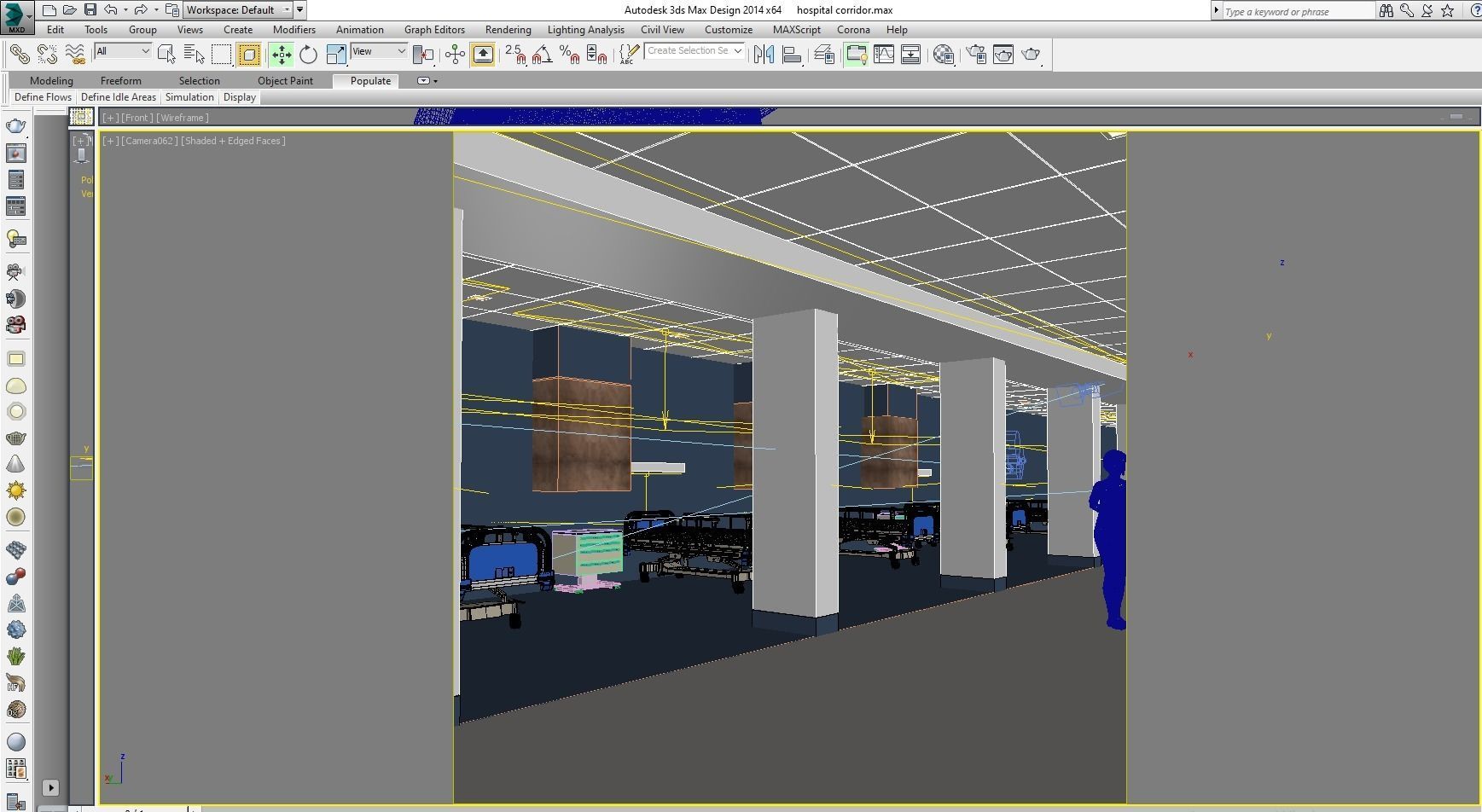Screen dimensions: 1482x812
Task: Open the 3ds Max application menu button
Action: pyautogui.click(x=16, y=17)
